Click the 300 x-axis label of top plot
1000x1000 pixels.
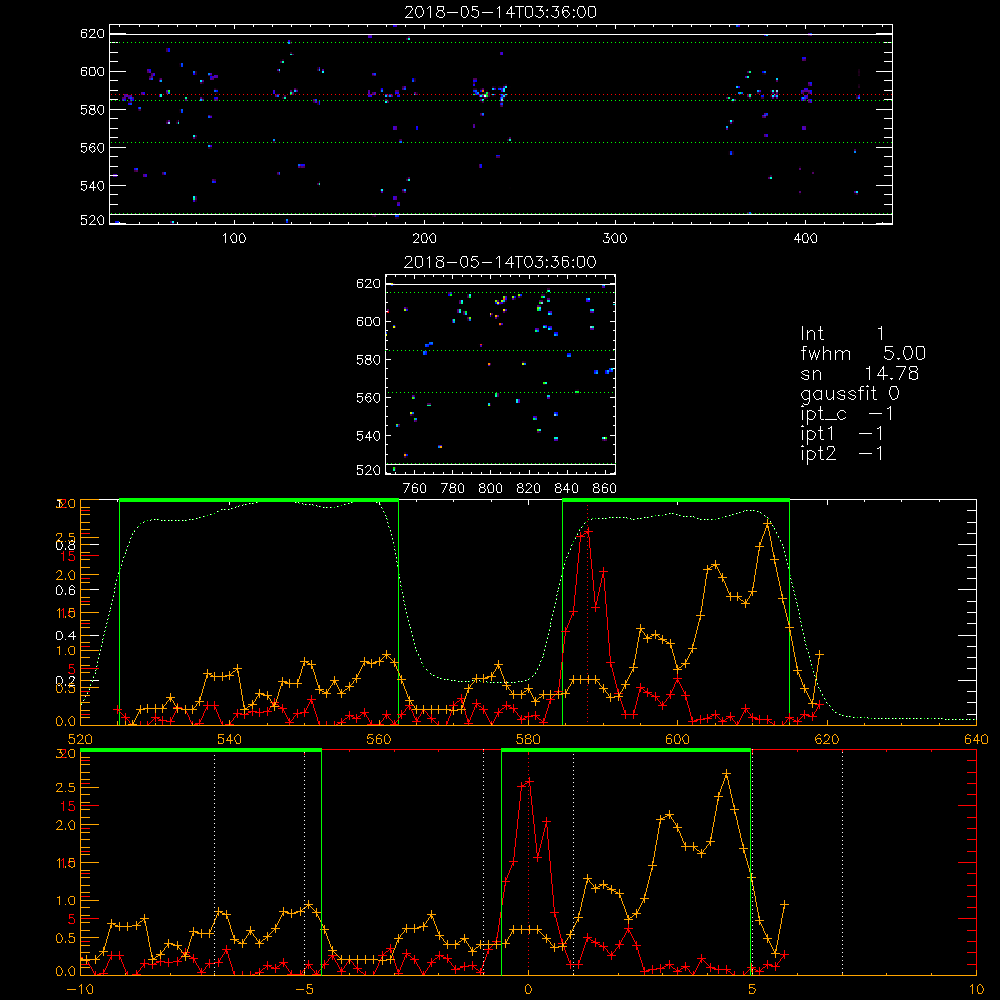615,238
